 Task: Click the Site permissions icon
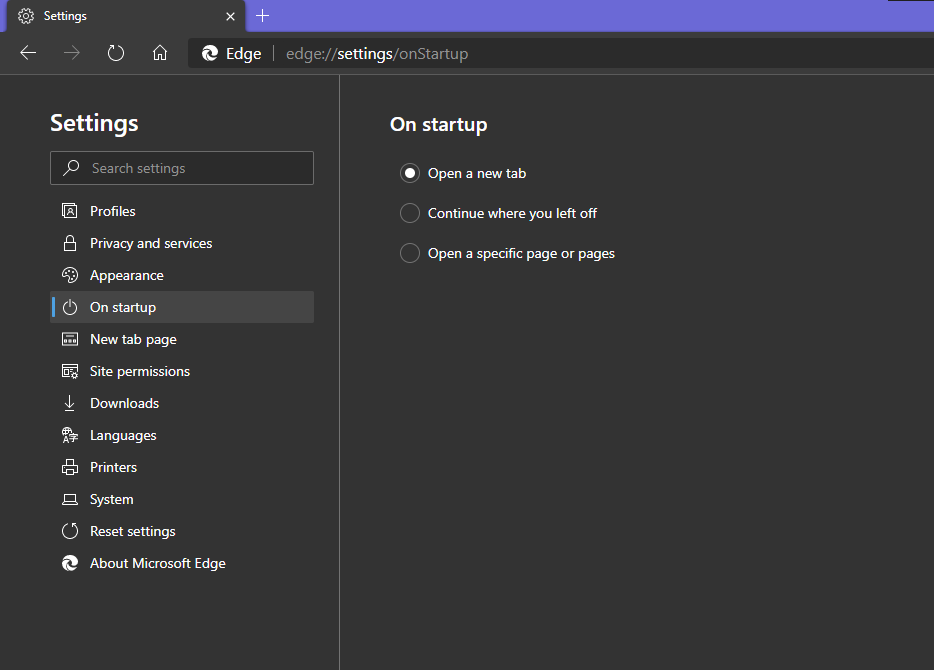70,371
